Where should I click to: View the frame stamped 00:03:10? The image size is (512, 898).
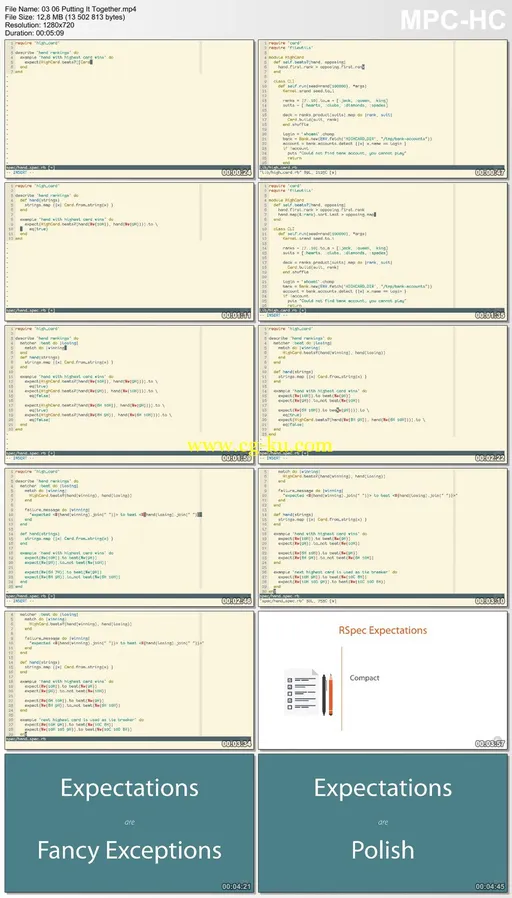pos(383,537)
